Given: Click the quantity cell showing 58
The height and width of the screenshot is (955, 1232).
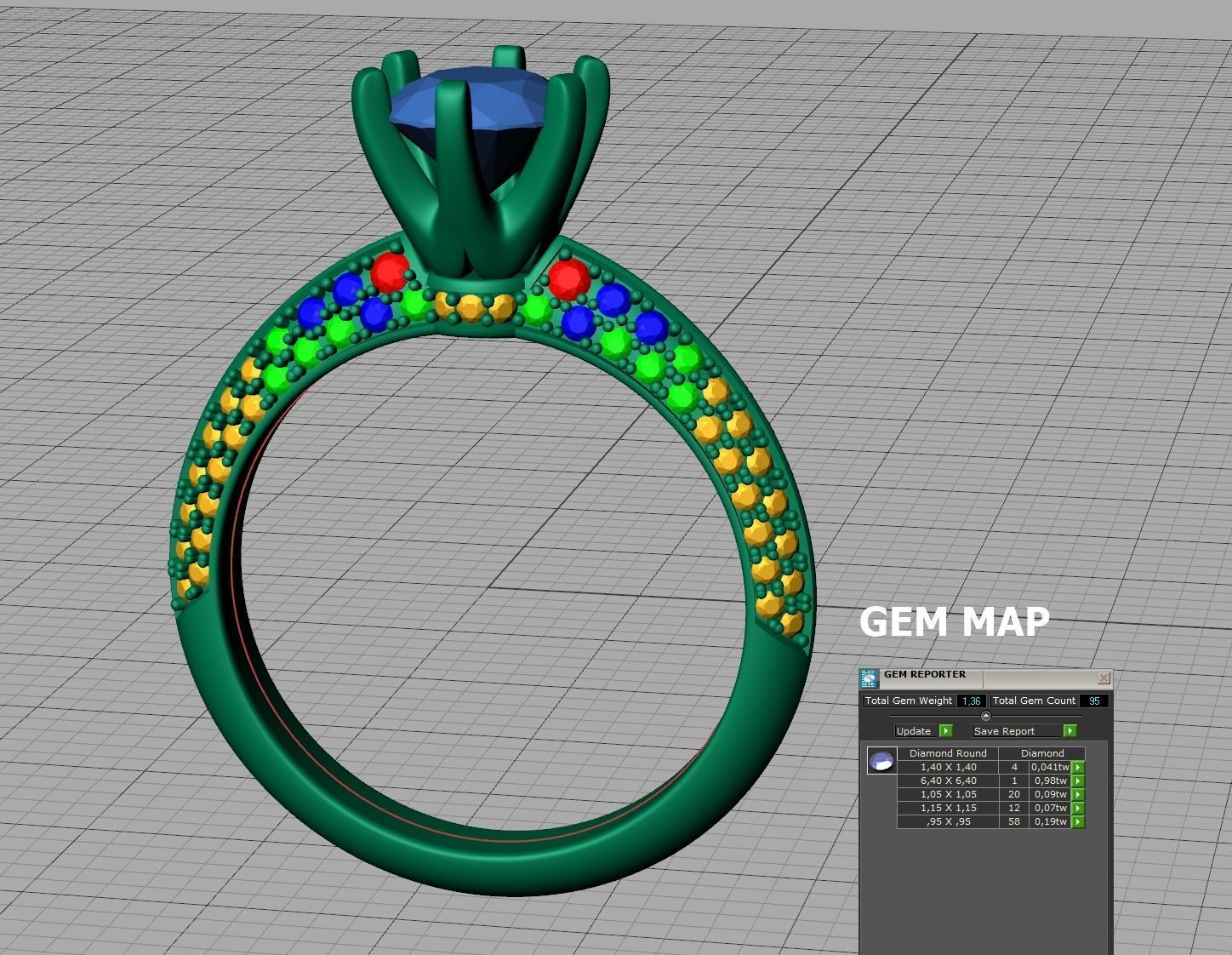Looking at the screenshot, I should pos(1014,821).
